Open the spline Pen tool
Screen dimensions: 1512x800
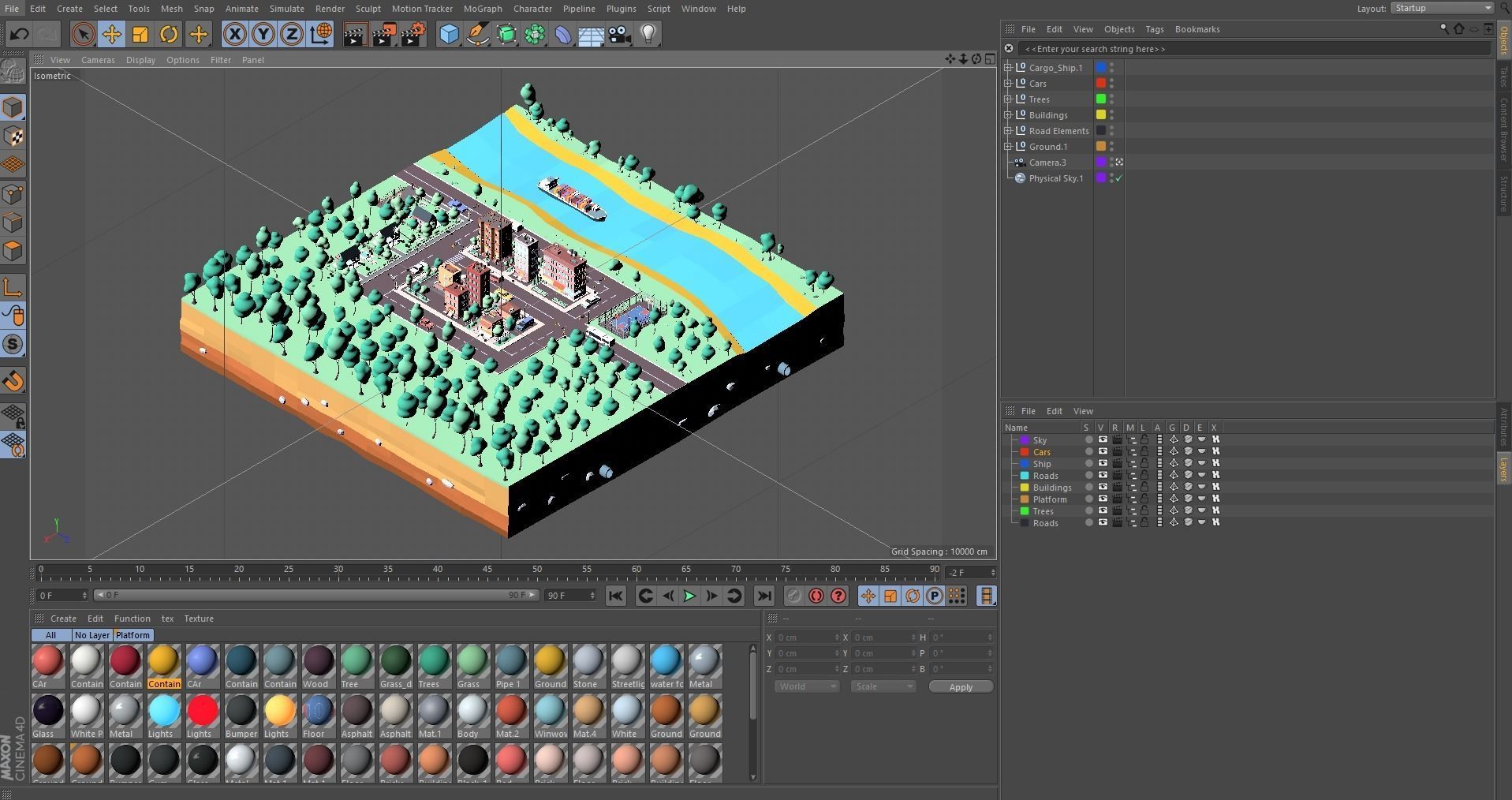[477, 34]
